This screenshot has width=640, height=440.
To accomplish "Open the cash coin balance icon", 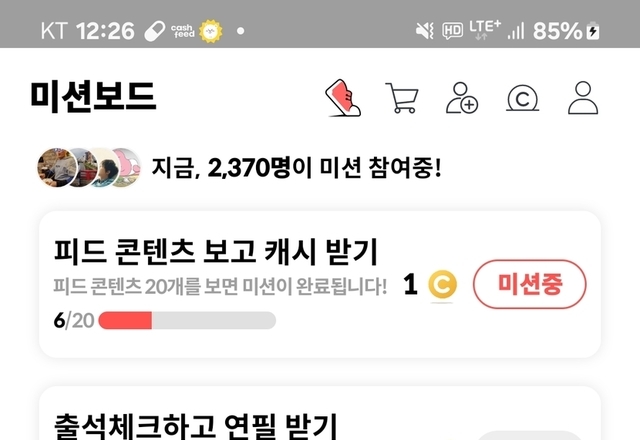I will 522,98.
